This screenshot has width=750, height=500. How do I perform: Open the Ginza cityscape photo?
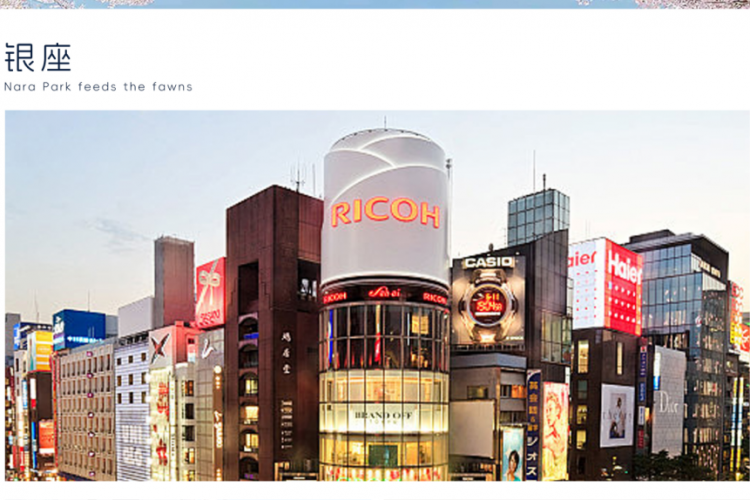click(377, 296)
